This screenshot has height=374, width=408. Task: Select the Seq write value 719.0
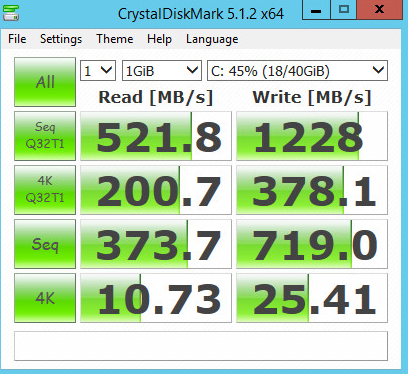312,244
